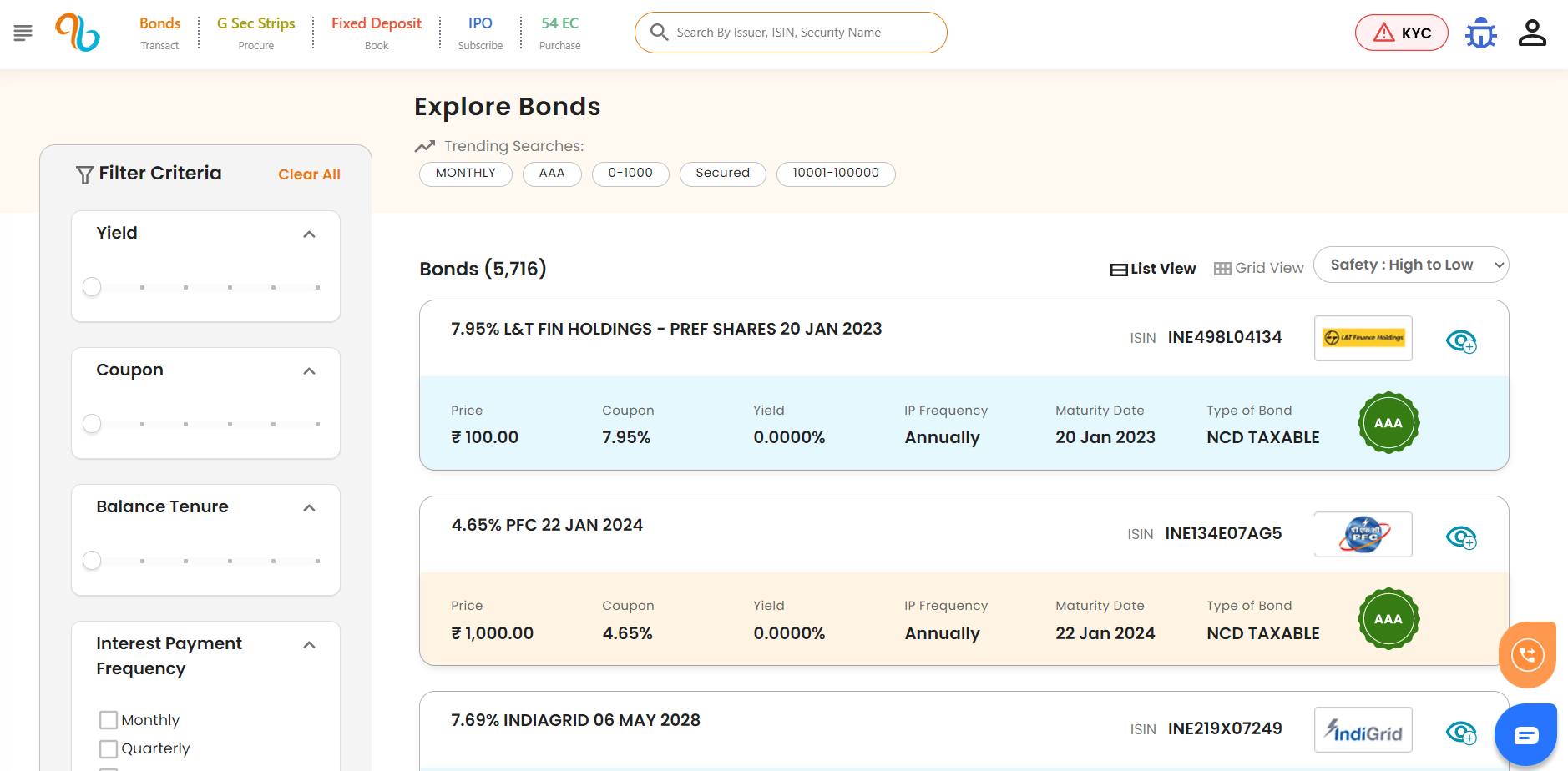Click ISIN INE134E07AG5
1568x771 pixels.
(1223, 533)
